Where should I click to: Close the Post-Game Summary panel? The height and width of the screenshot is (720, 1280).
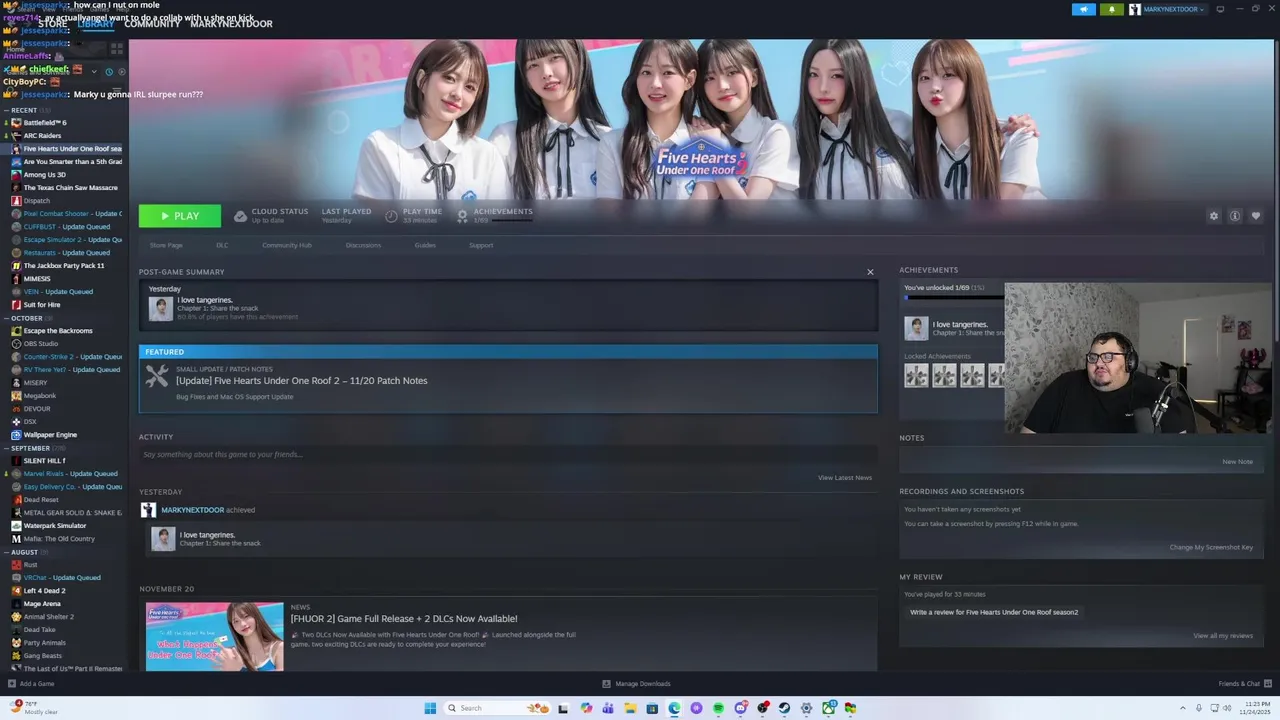pyautogui.click(x=870, y=272)
